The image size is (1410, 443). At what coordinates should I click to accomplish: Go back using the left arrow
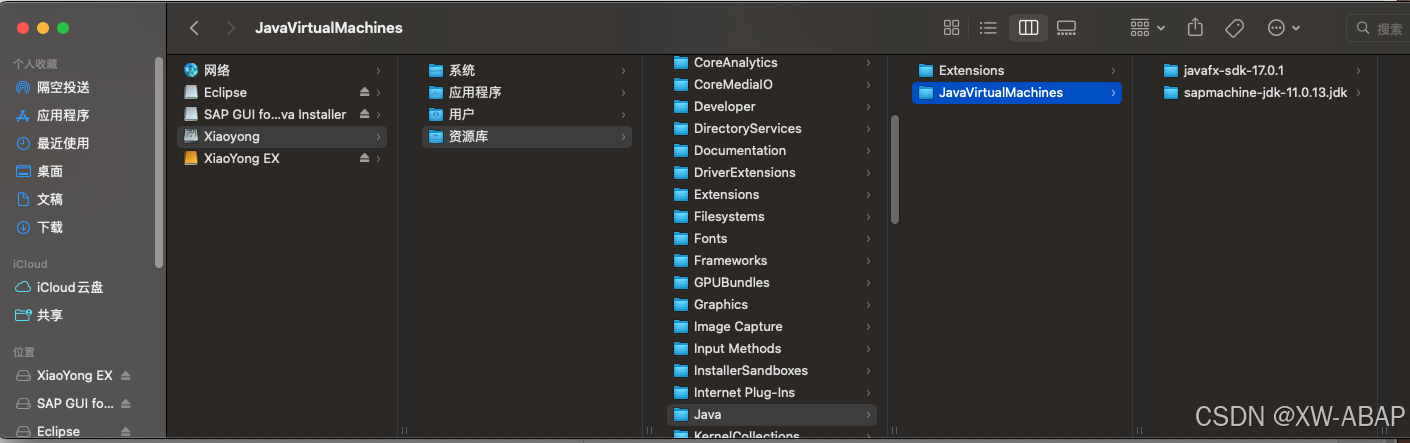tap(194, 28)
